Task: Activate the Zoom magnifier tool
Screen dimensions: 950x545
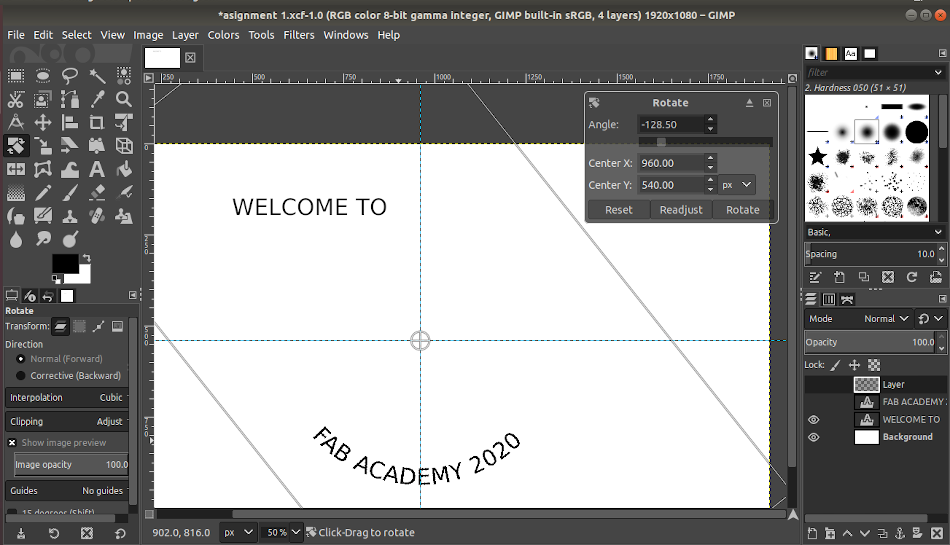Action: click(124, 99)
